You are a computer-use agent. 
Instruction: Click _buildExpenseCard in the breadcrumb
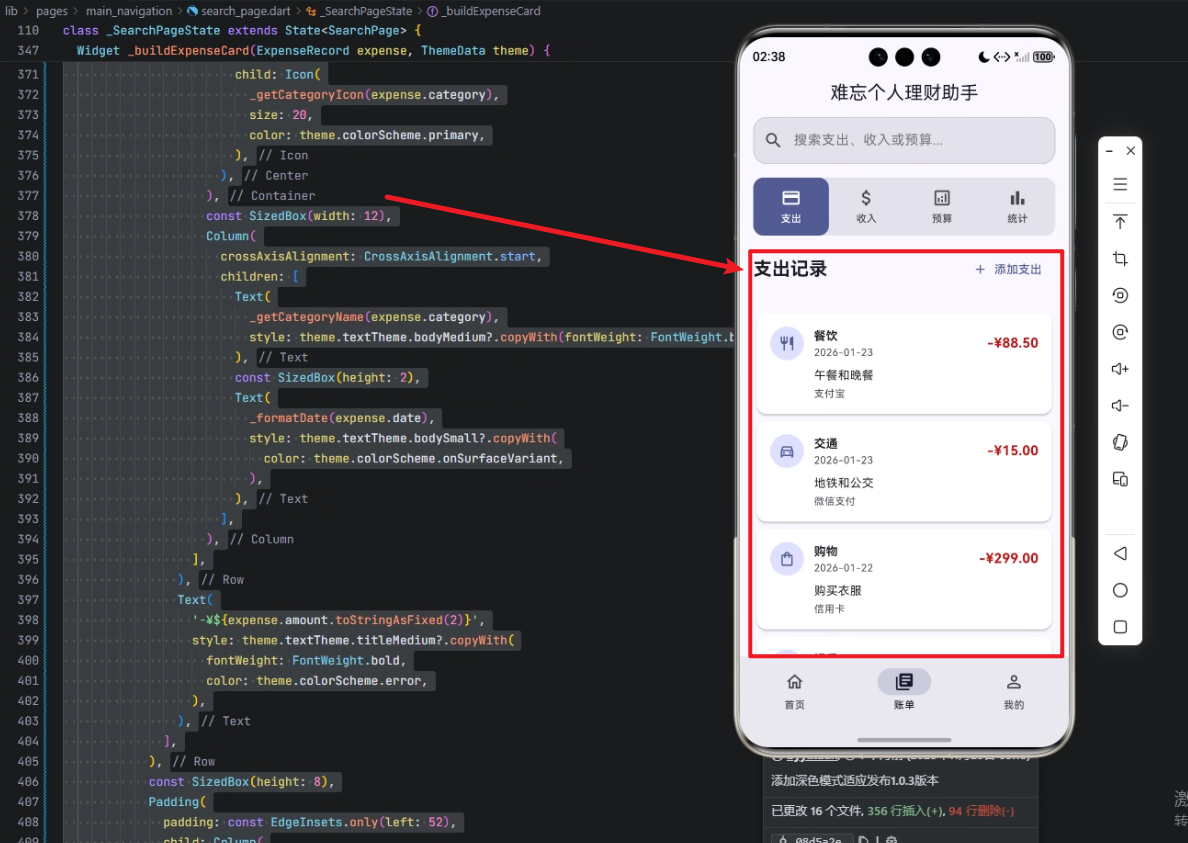tap(491, 11)
